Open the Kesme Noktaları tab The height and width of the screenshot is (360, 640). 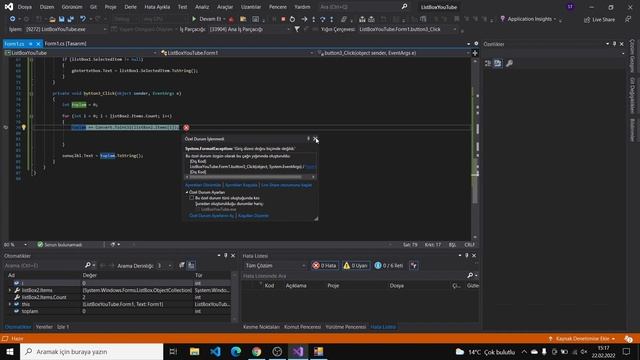261,327
